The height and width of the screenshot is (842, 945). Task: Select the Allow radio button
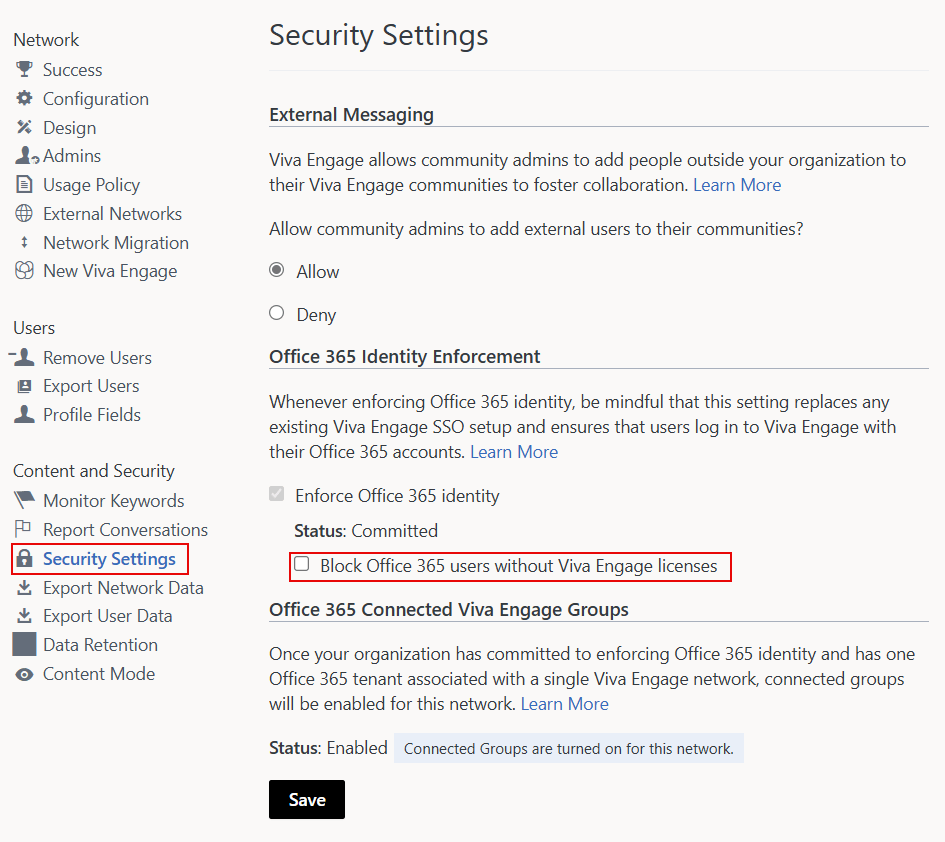pos(276,270)
